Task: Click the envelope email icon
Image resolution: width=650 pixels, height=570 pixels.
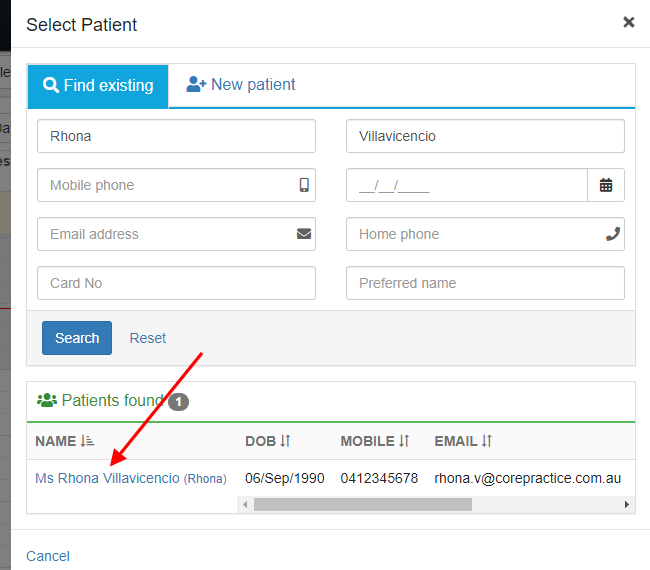Action: (304, 234)
